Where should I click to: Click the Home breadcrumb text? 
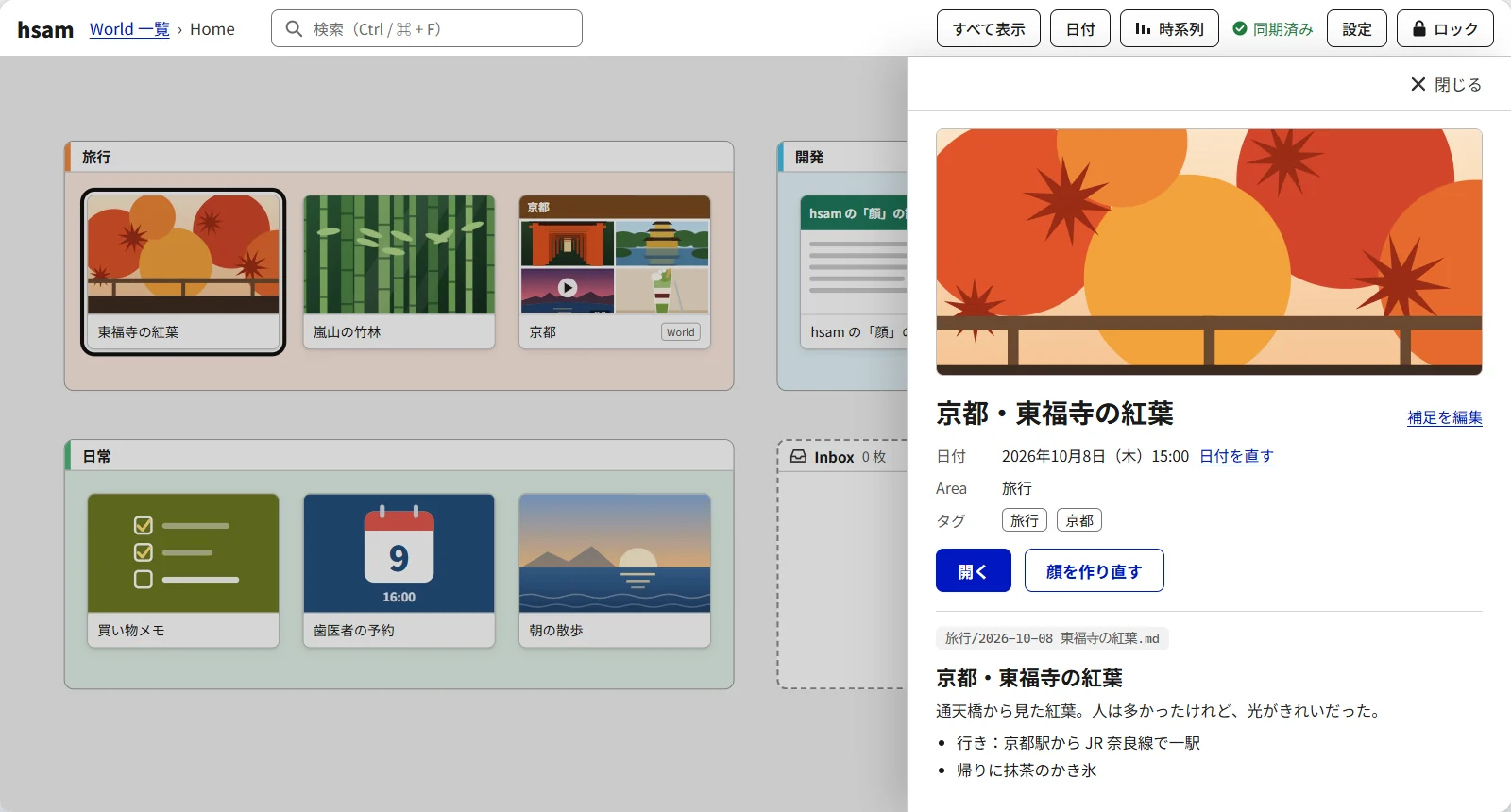212,29
